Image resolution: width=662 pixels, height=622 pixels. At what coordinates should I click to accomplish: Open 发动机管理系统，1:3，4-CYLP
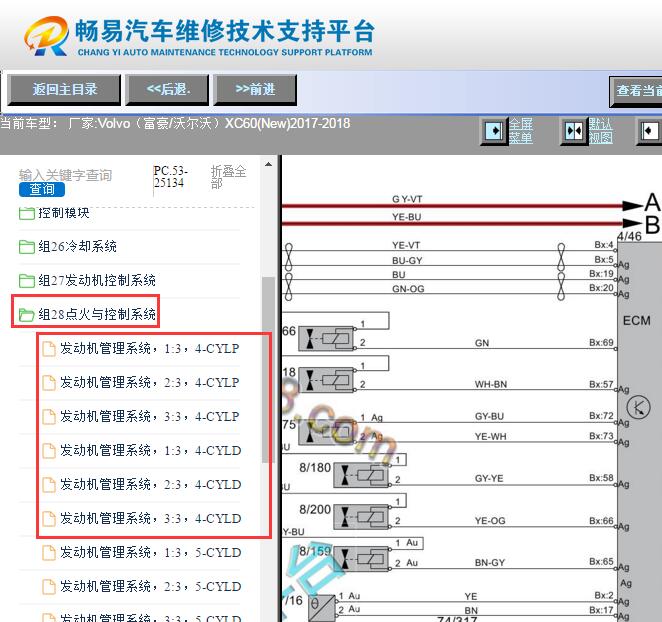[x=149, y=348]
